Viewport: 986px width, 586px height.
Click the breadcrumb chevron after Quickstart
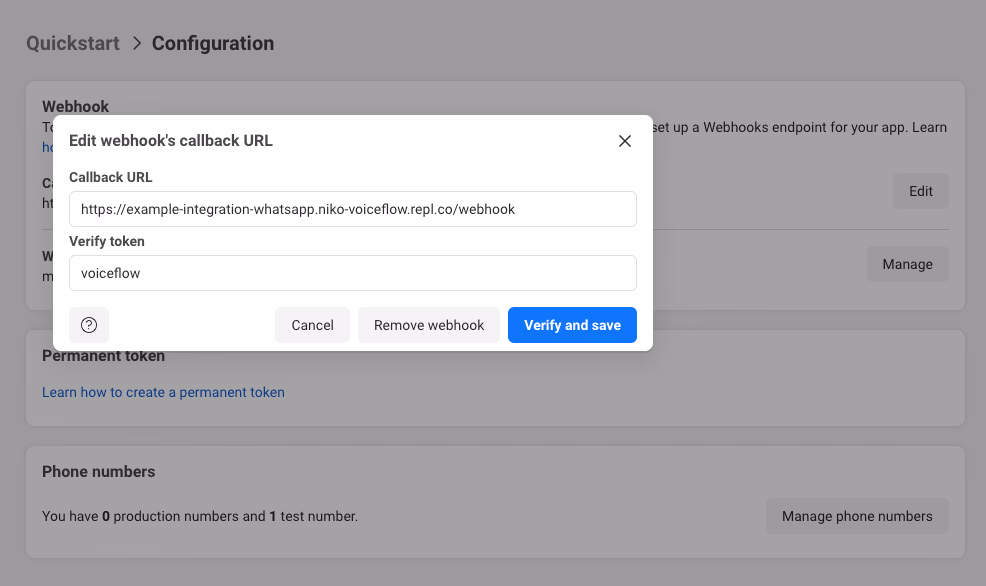tap(136, 44)
